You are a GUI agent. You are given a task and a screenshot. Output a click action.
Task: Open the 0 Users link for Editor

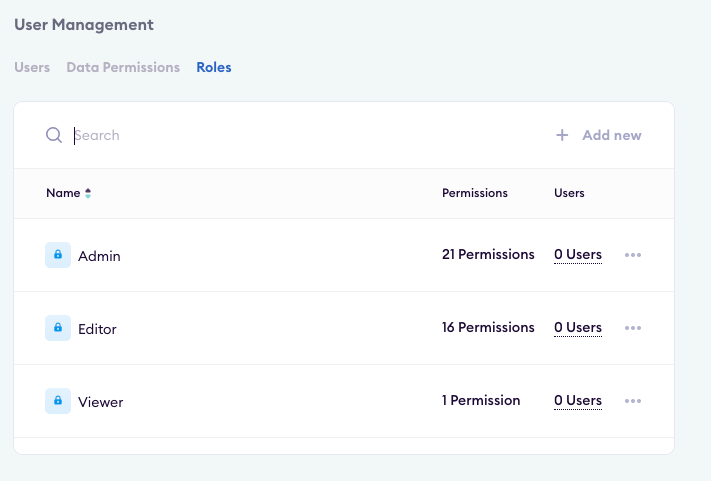[578, 328]
